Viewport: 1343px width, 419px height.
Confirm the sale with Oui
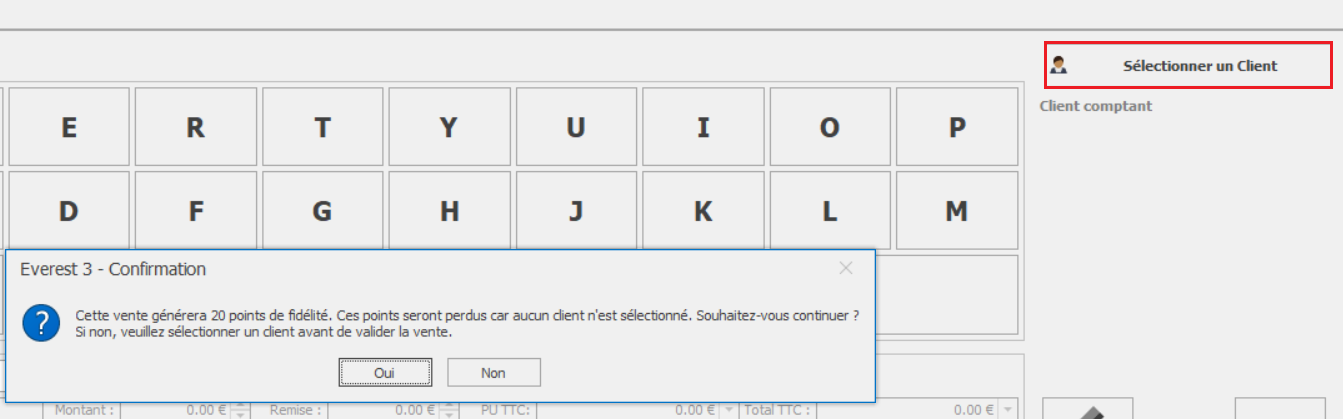(x=385, y=372)
